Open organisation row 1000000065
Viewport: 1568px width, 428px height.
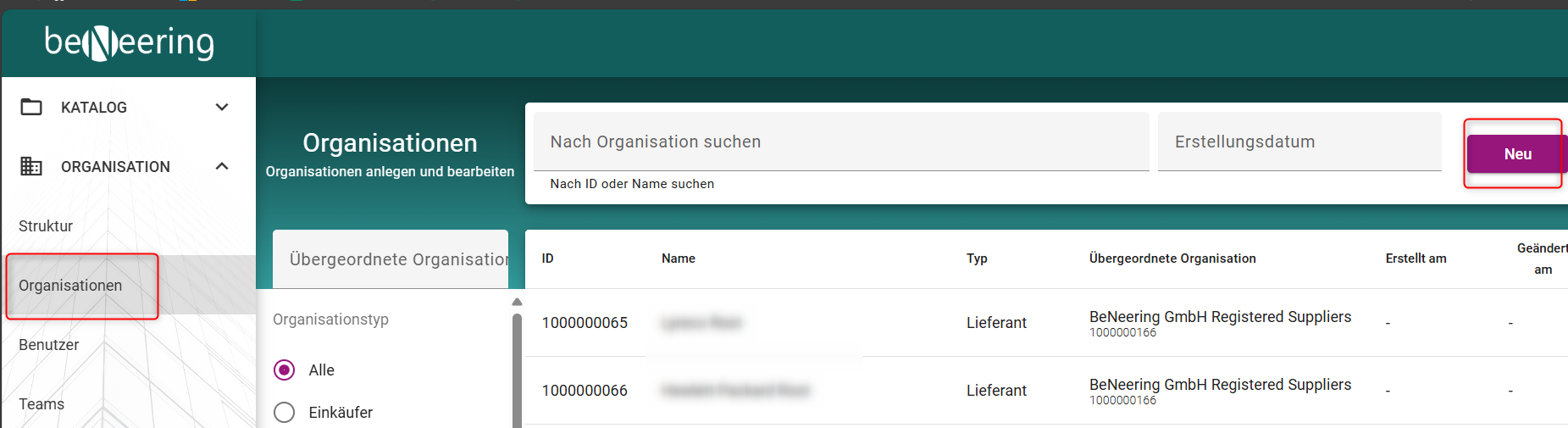[x=585, y=323]
